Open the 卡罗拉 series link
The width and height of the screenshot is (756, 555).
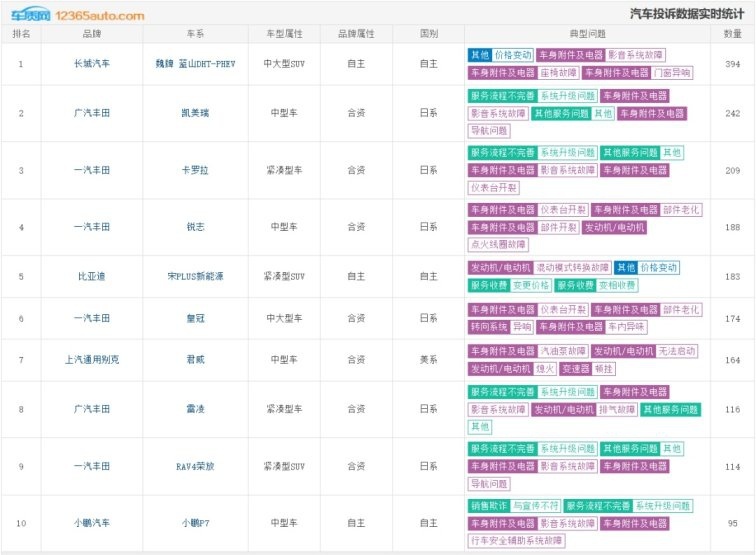(x=195, y=170)
